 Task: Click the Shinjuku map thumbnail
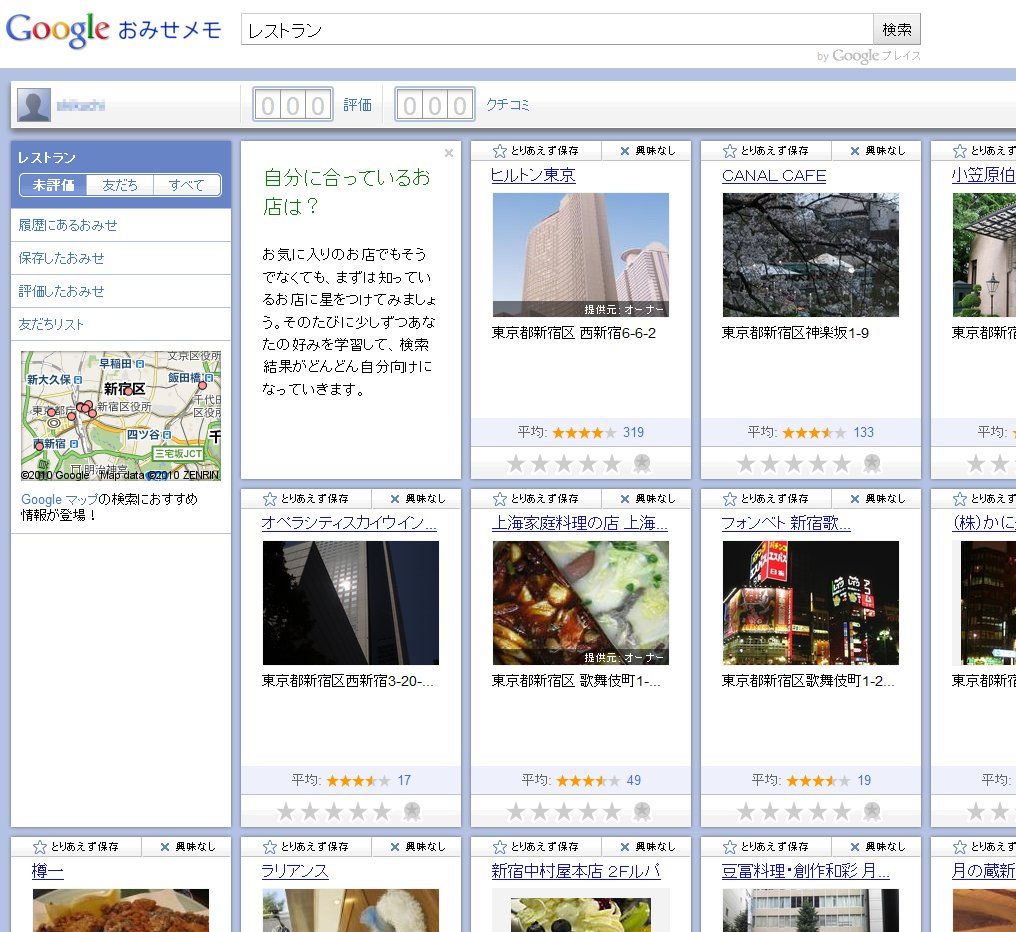(121, 416)
